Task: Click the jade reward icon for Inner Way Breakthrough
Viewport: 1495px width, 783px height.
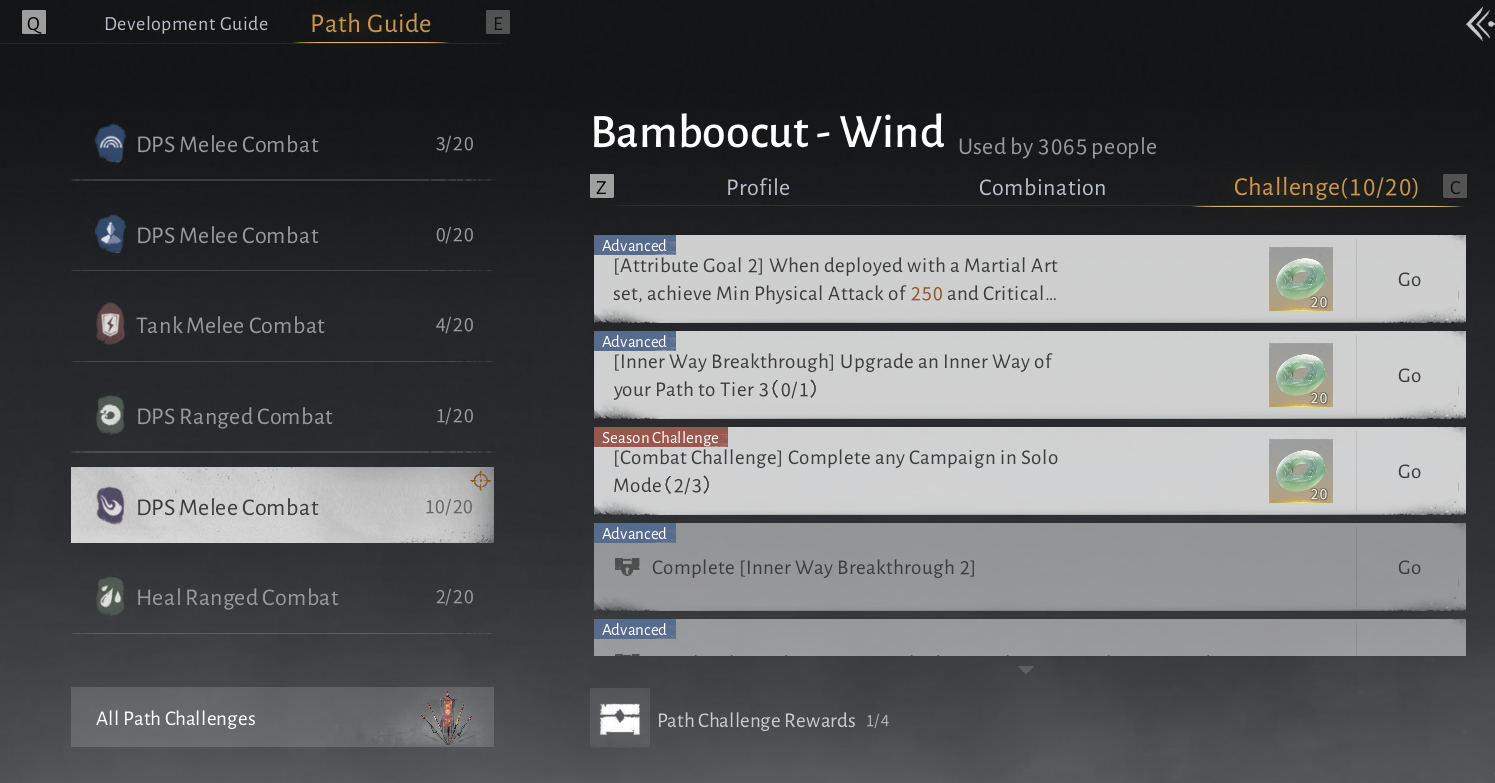Action: (x=1301, y=375)
